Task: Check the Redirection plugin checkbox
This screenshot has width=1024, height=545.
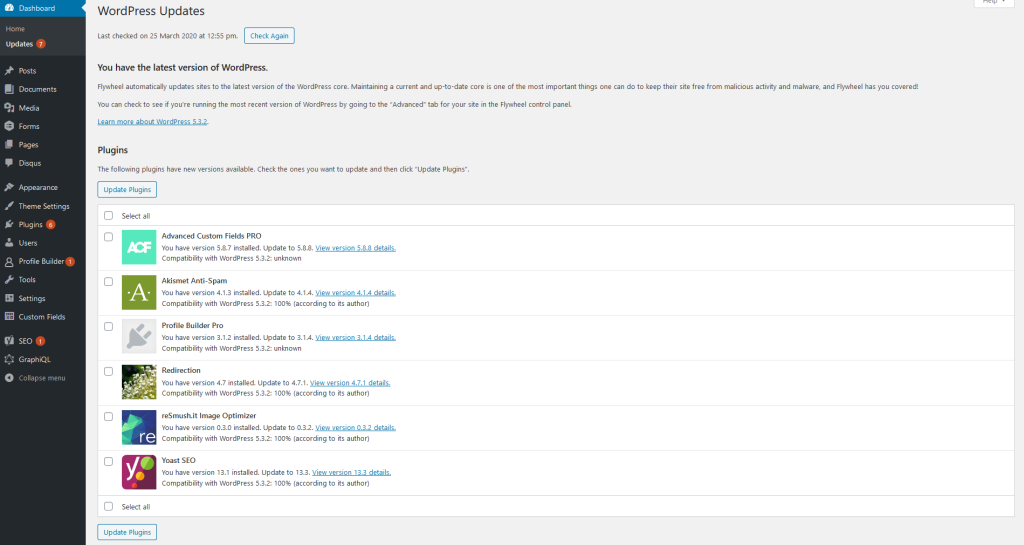Action: [x=108, y=371]
